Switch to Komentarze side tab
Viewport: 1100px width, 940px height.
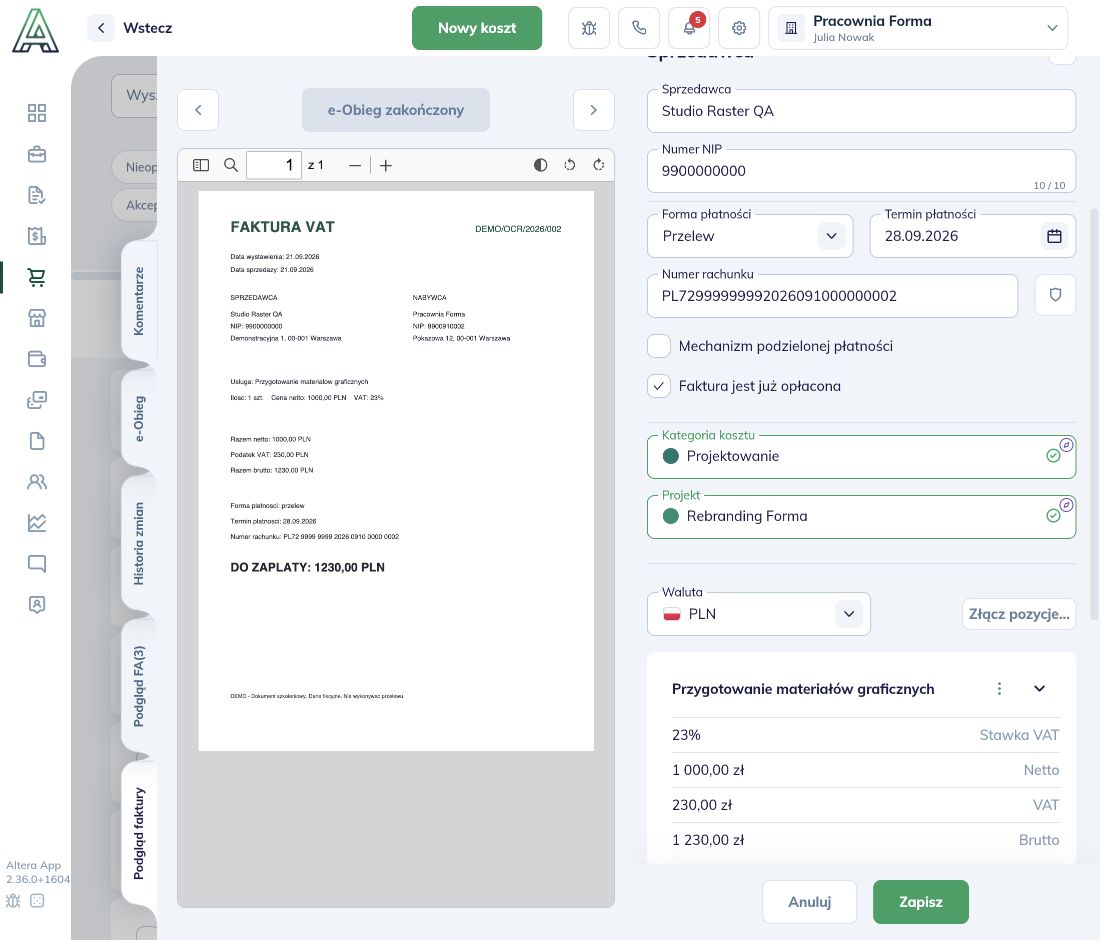coord(139,300)
